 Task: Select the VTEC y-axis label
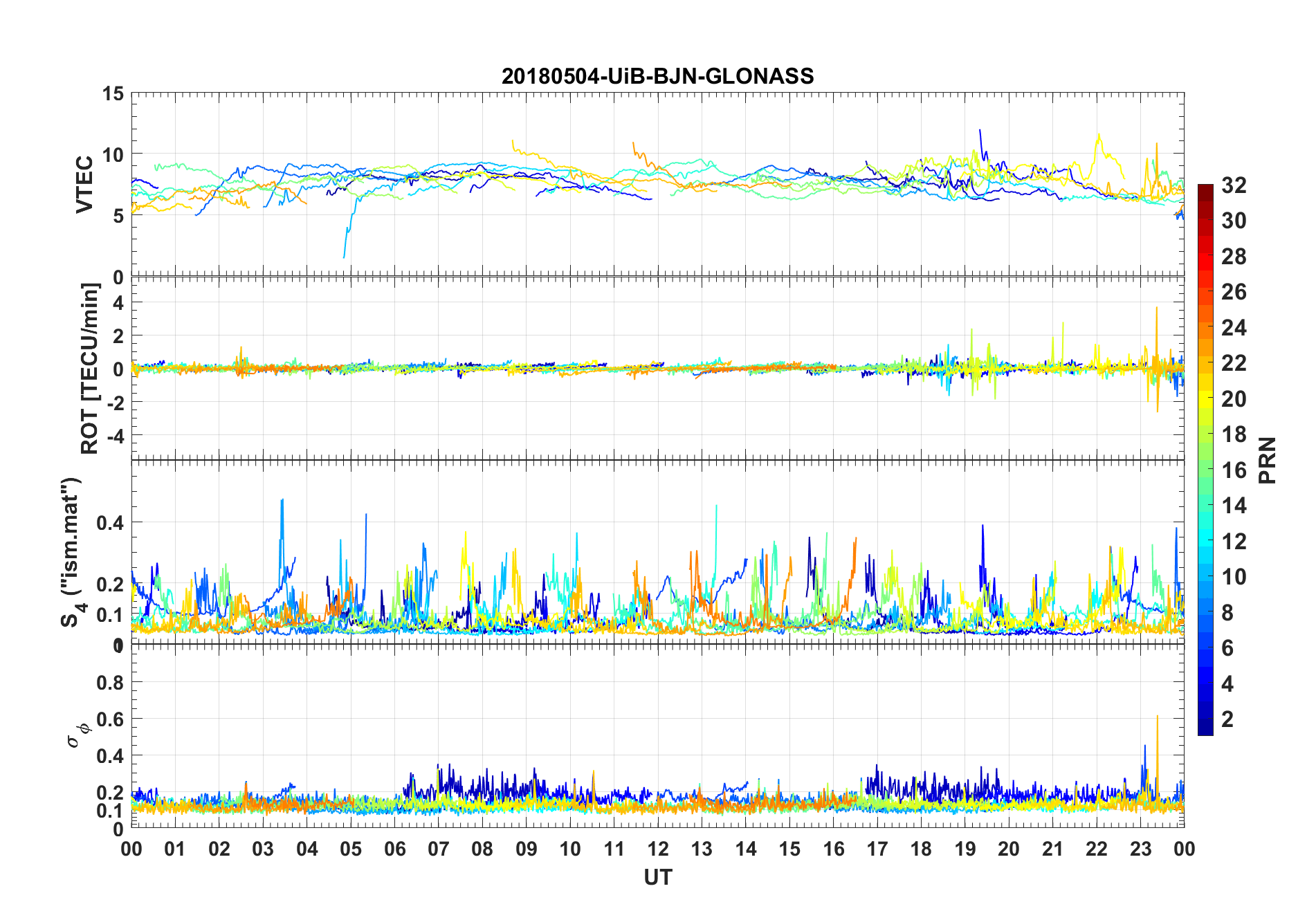tap(84, 185)
